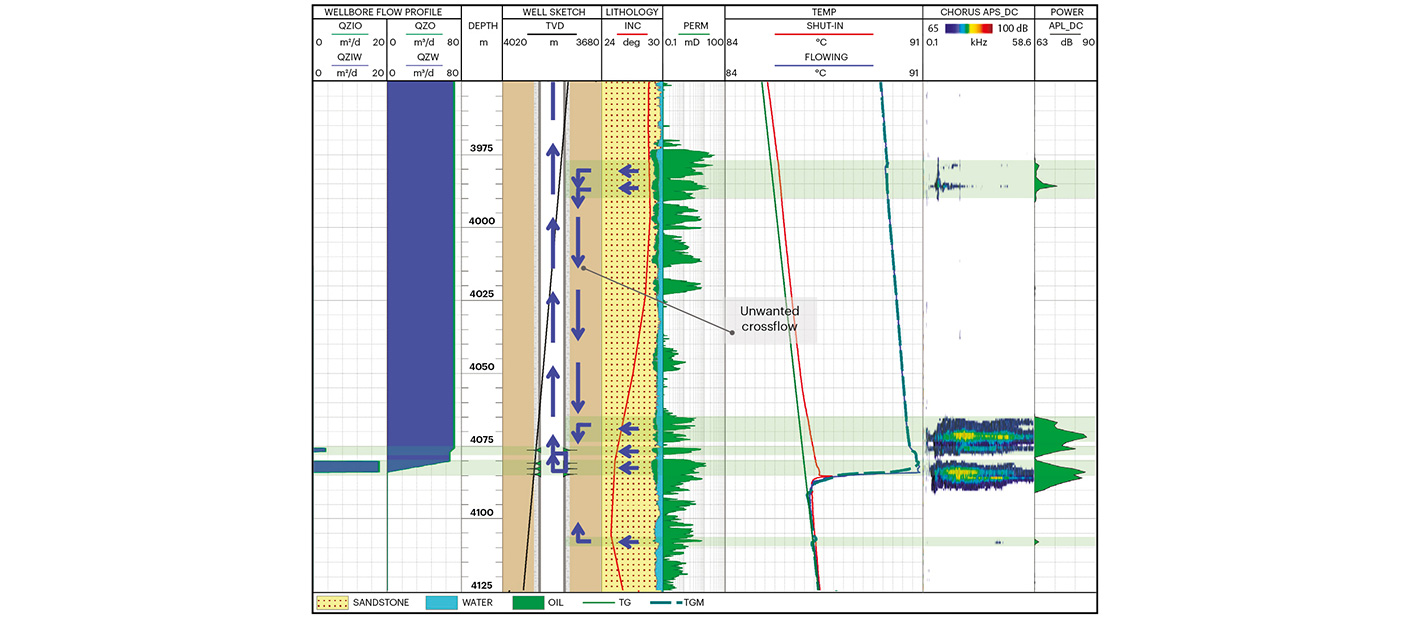
Task: Select the PERM curve label
Action: pyautogui.click(x=693, y=26)
